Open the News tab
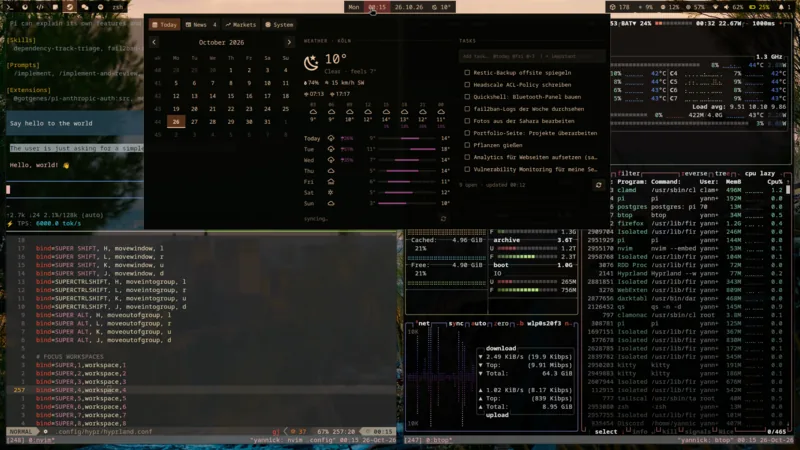 (201, 24)
